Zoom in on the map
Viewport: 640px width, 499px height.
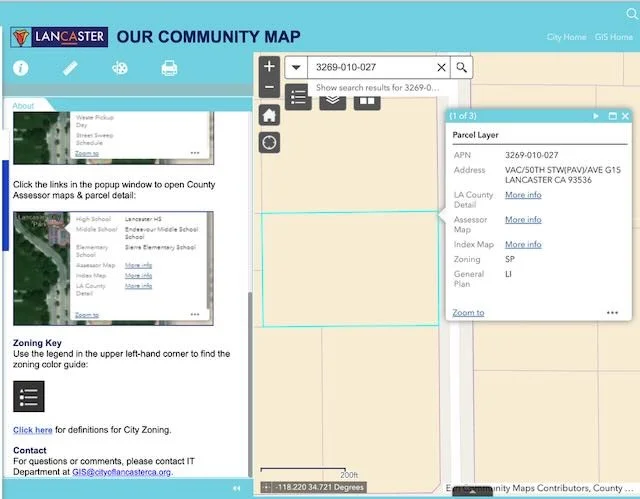[x=268, y=66]
